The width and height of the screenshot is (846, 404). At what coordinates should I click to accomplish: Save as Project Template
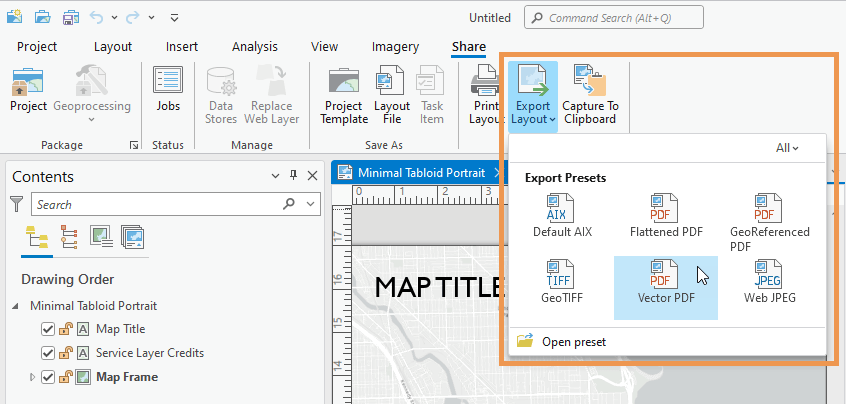tap(344, 95)
